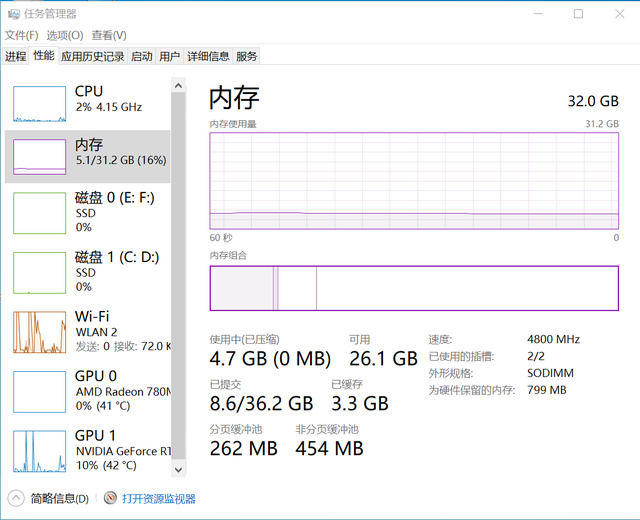This screenshot has height=520, width=640.
Task: Click the Task Manager app icon in title bar
Action: pos(12,14)
